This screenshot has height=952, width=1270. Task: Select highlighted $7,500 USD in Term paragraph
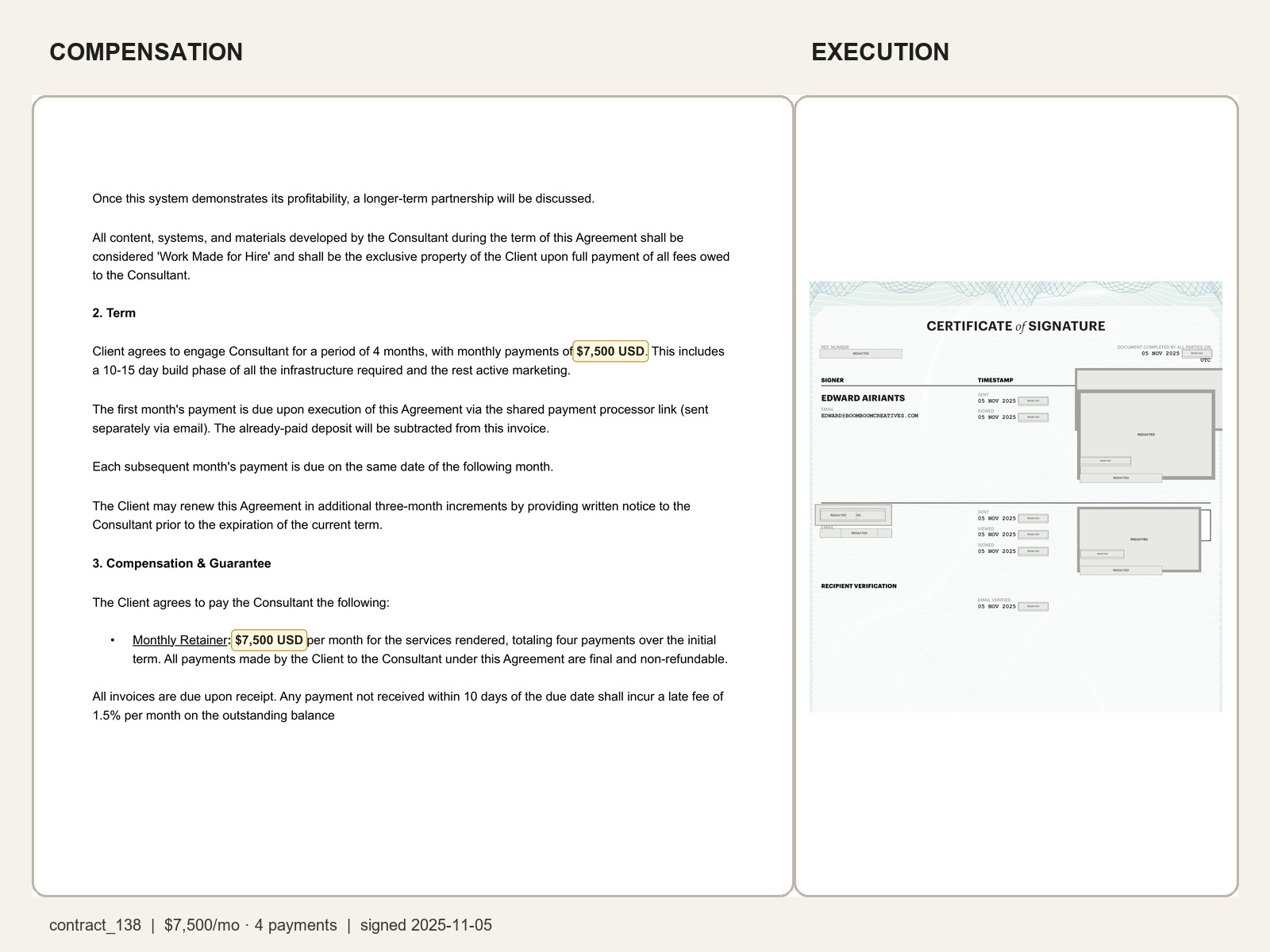(610, 351)
